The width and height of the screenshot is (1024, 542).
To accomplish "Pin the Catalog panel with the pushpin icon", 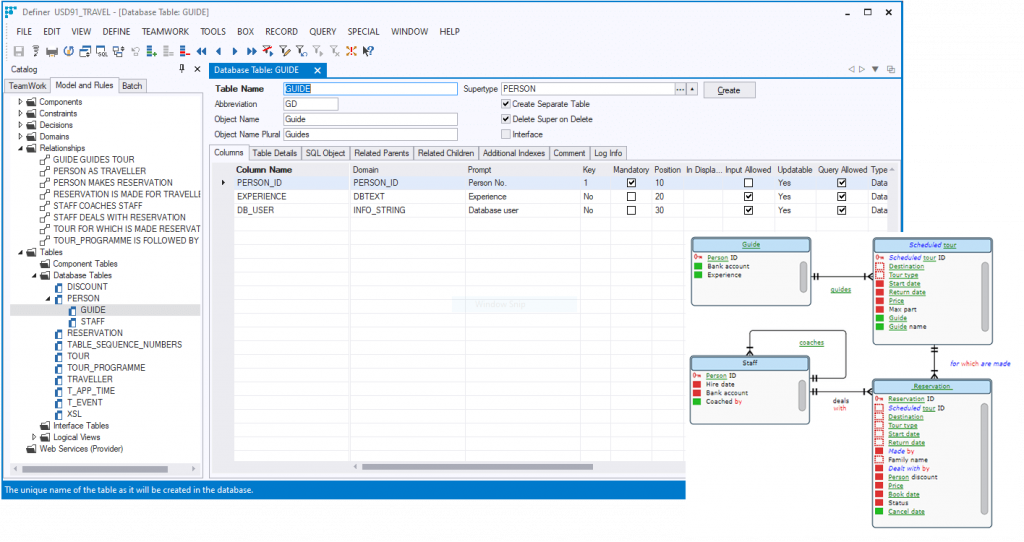I will (x=181, y=69).
